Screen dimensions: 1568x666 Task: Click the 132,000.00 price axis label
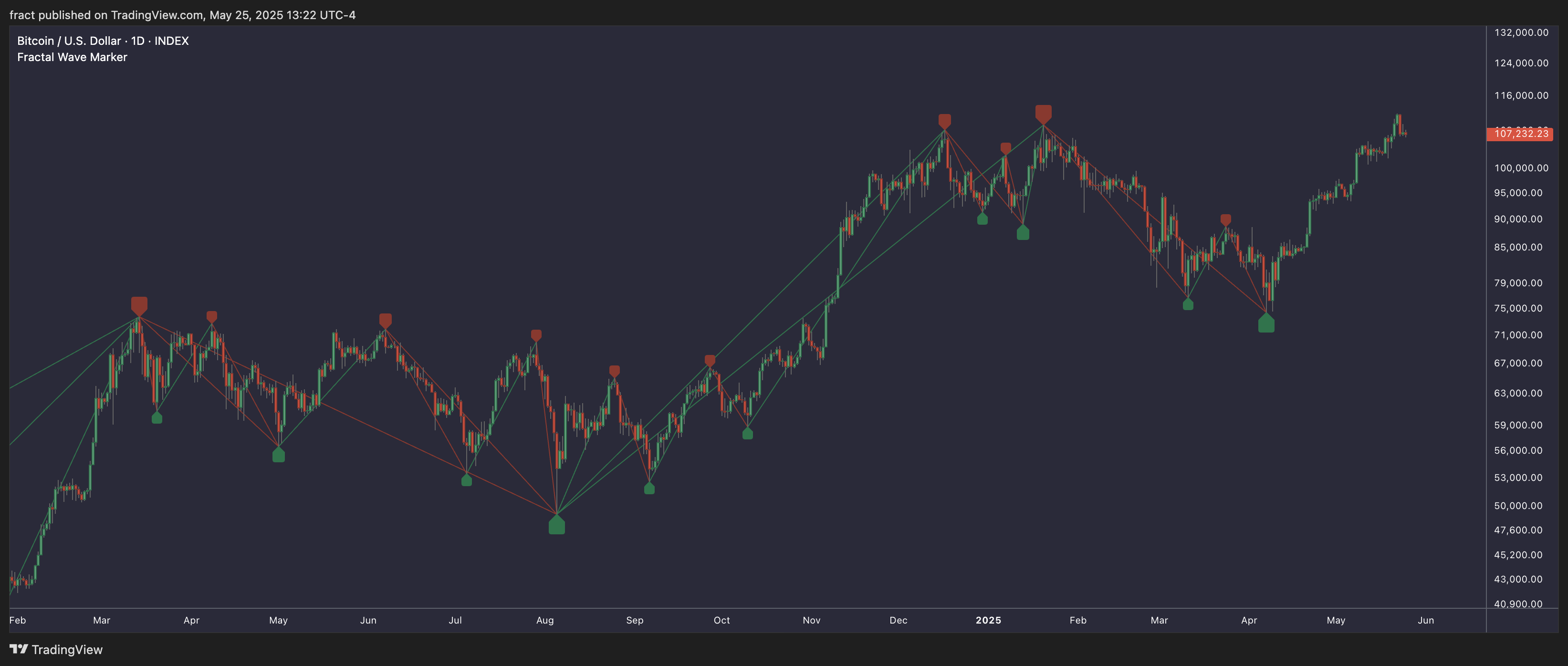(x=1521, y=32)
